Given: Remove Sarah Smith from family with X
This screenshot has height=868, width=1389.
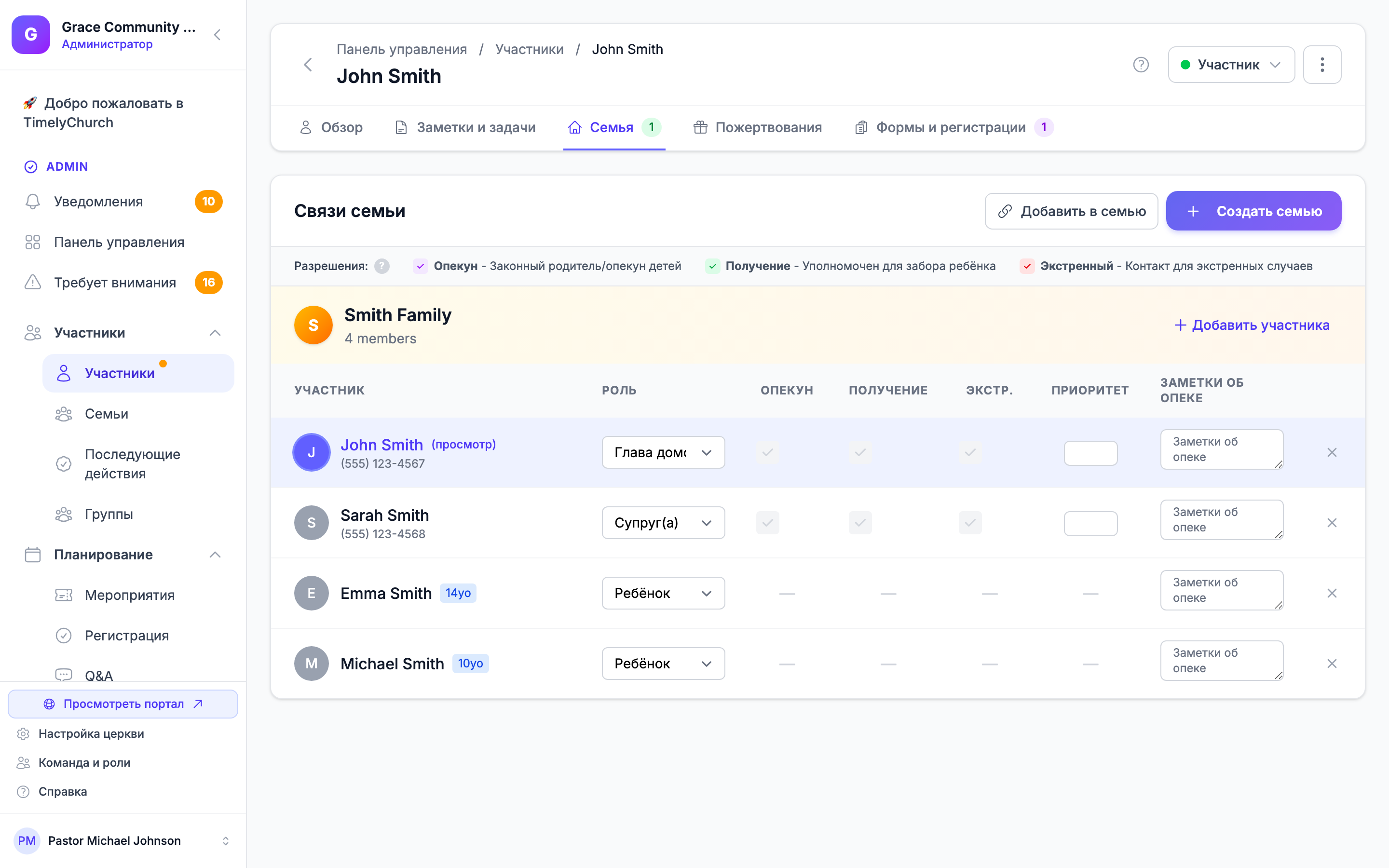Looking at the screenshot, I should click(1332, 522).
